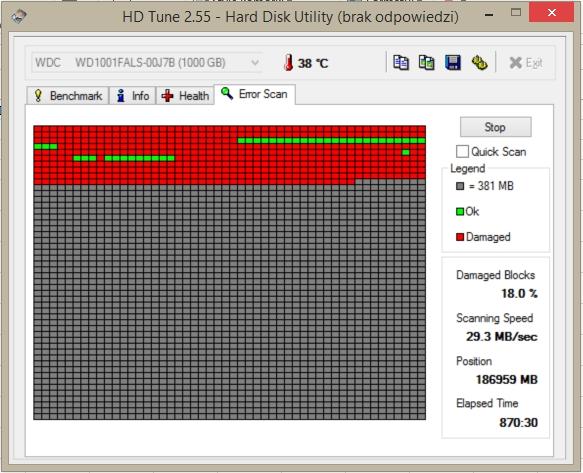Open the options gear icon in toolbar
This screenshot has width=583, height=473.
(479, 62)
